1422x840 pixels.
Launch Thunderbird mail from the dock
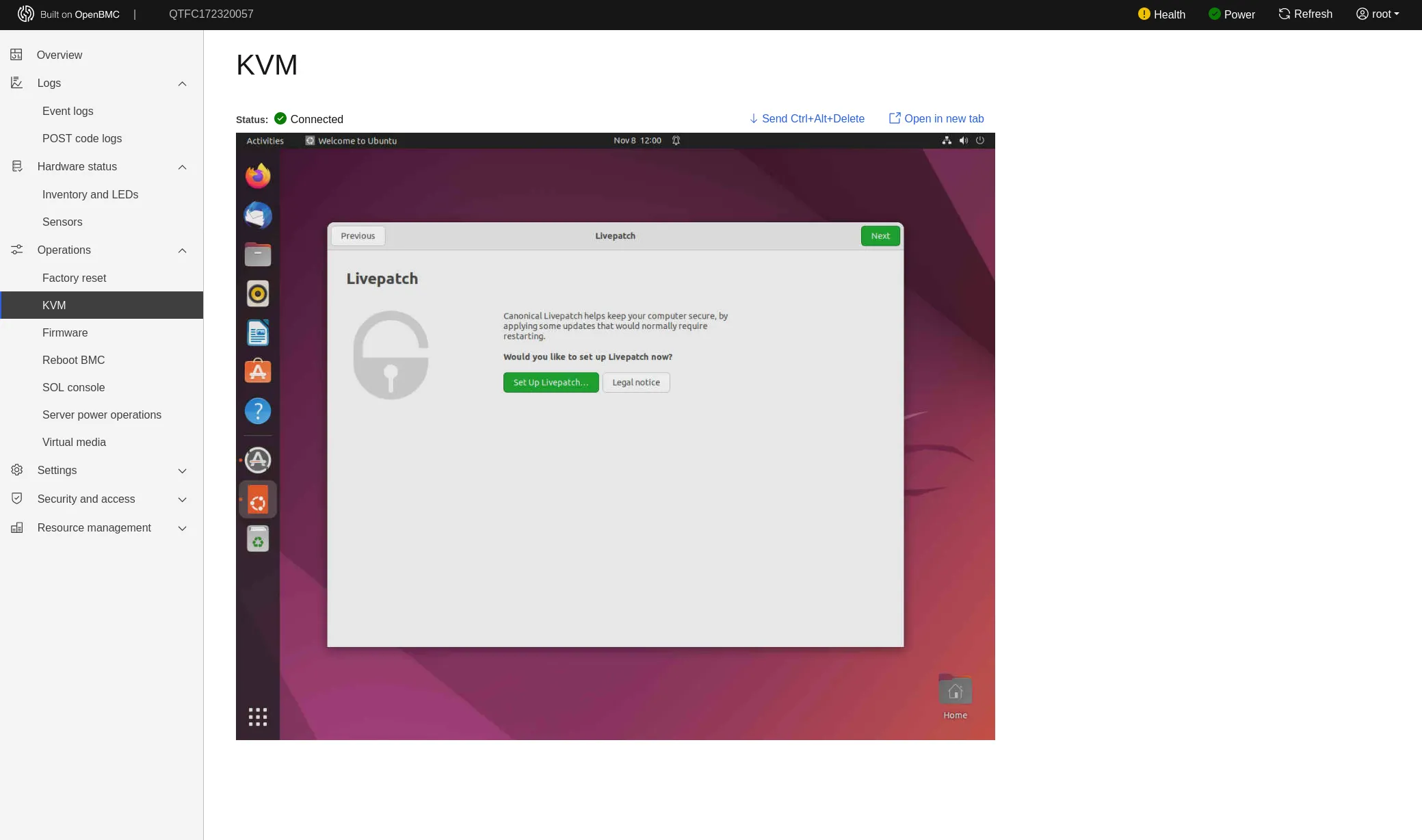coord(258,215)
